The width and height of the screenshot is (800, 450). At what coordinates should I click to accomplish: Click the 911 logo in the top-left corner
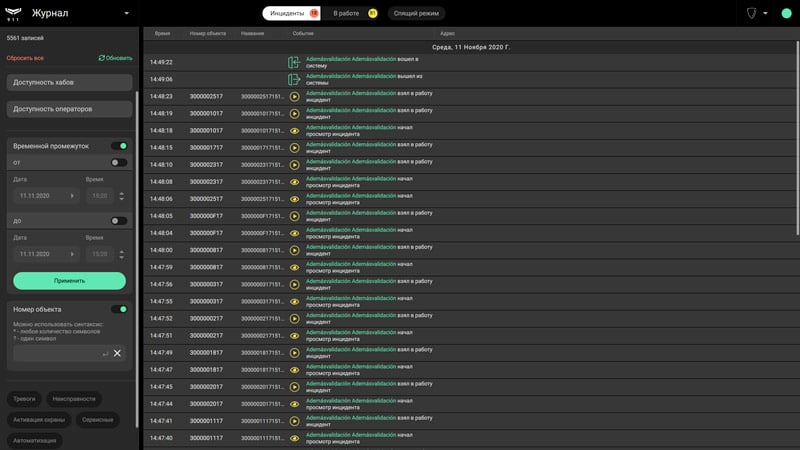(13, 14)
